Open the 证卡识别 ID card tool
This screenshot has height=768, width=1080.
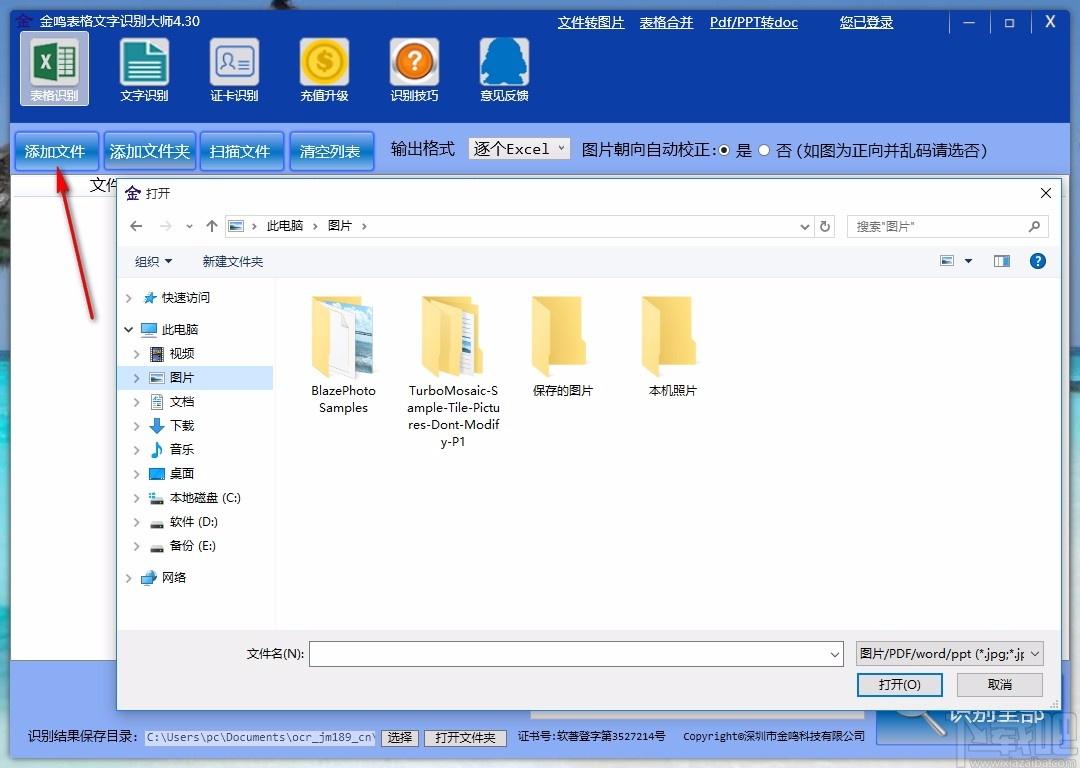(234, 68)
